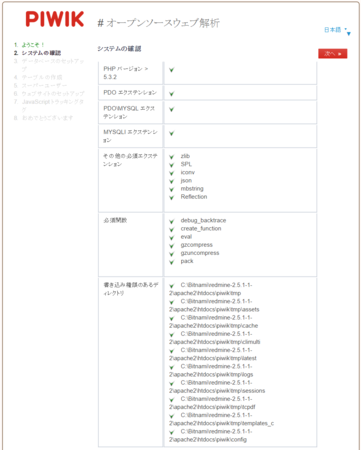361x450 pixels.
Task: Click check mark for MYSQLI エクステンション row
Action: click(x=172, y=134)
